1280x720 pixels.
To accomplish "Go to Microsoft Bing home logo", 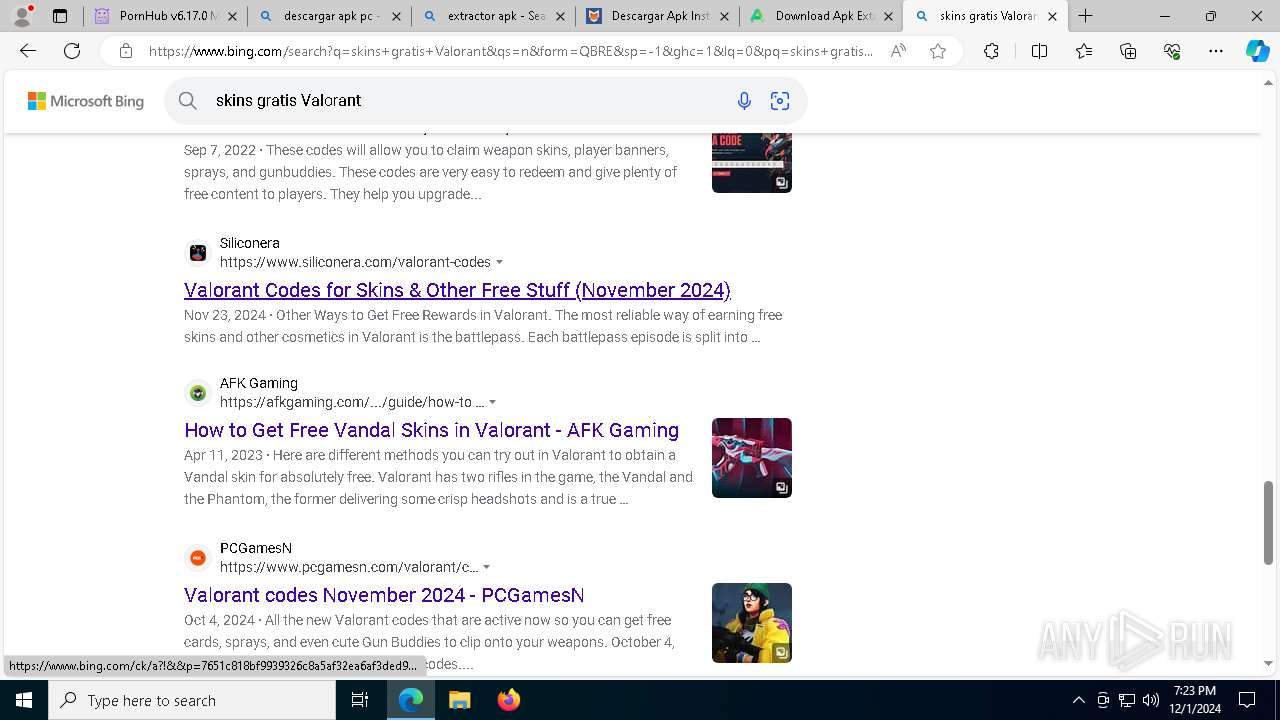I will (x=86, y=101).
